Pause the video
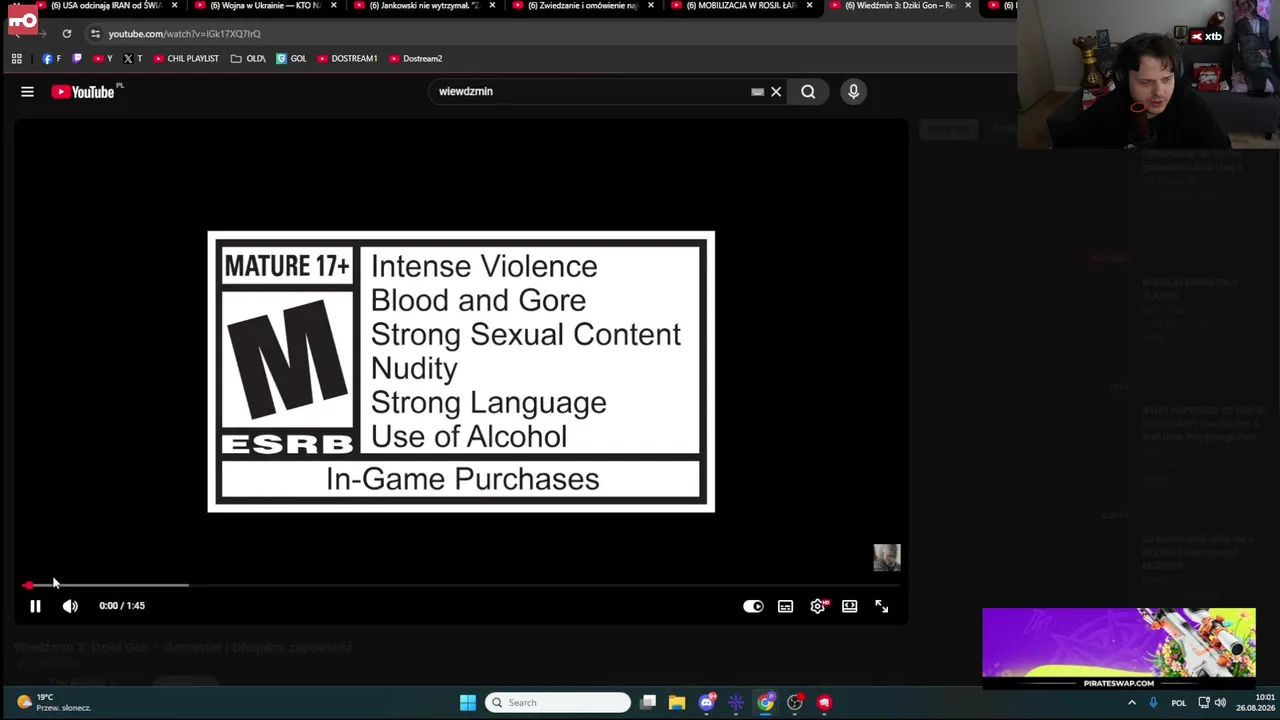1280x720 pixels. click(x=35, y=606)
